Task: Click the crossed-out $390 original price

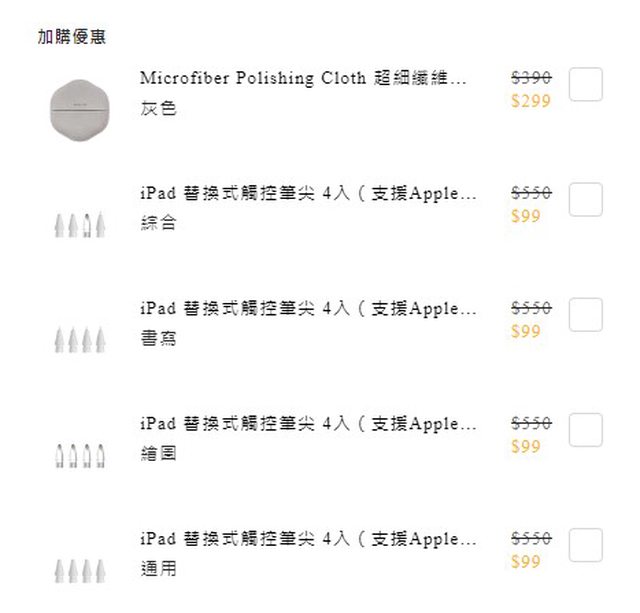Action: pos(530,78)
